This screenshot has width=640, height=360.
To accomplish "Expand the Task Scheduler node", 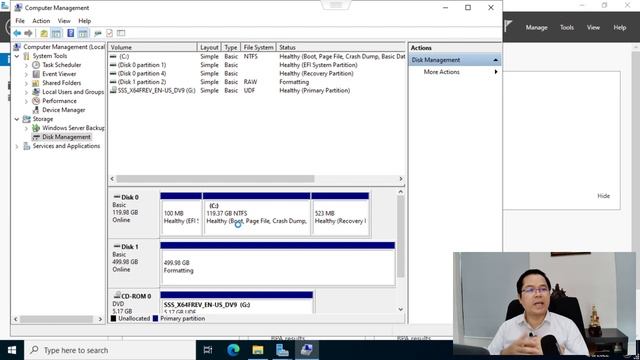I will (26, 65).
